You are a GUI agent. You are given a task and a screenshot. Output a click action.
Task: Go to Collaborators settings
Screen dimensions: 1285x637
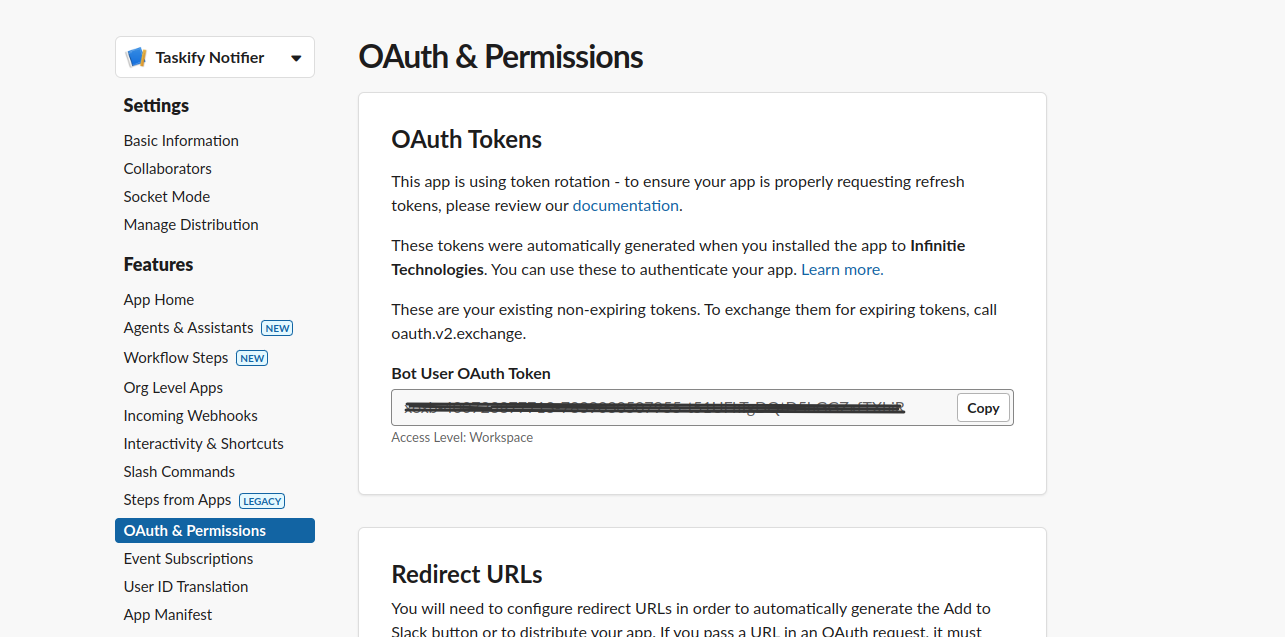pyautogui.click(x=167, y=169)
